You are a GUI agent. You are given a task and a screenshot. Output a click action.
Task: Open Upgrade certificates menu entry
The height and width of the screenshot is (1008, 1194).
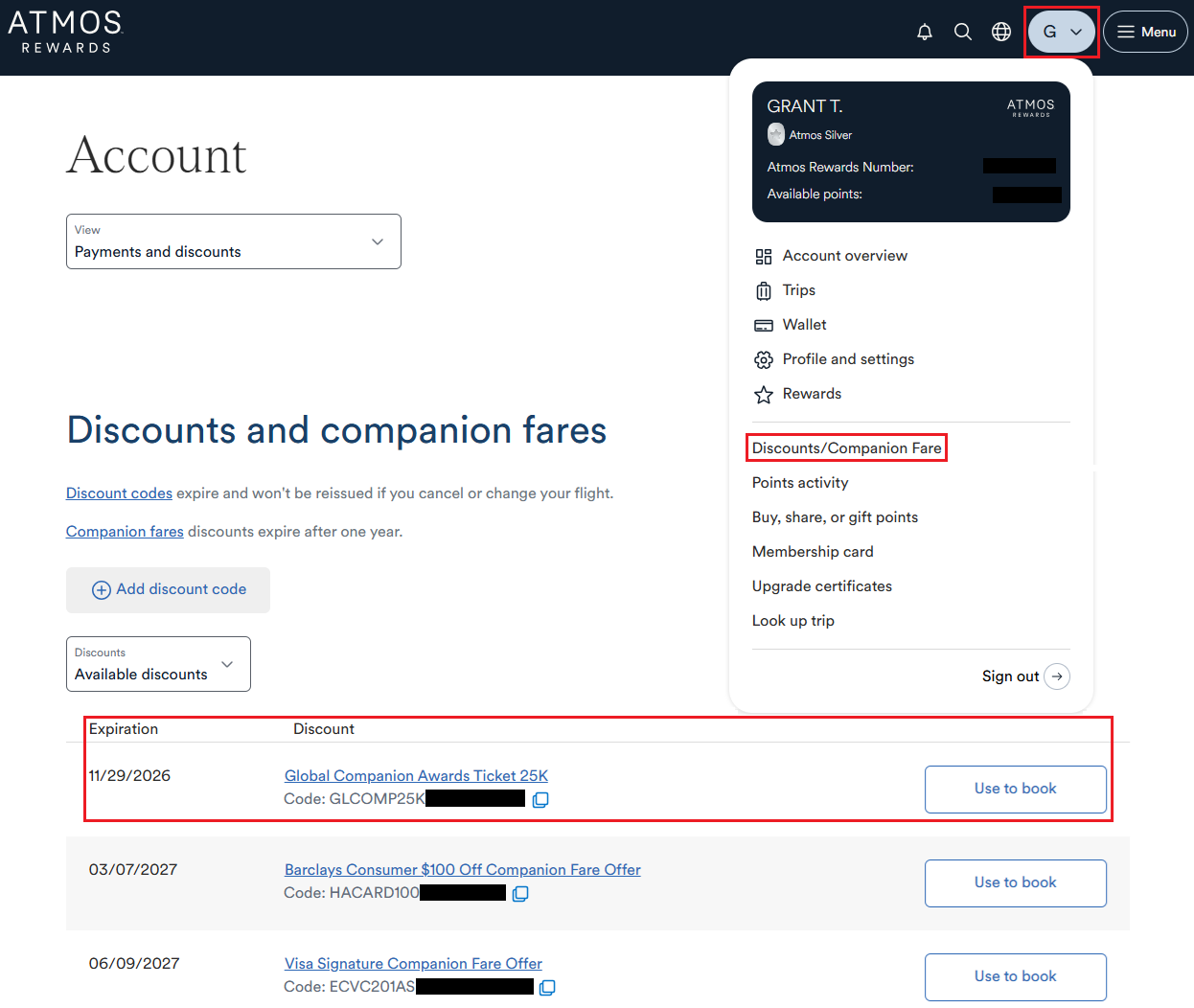822,586
